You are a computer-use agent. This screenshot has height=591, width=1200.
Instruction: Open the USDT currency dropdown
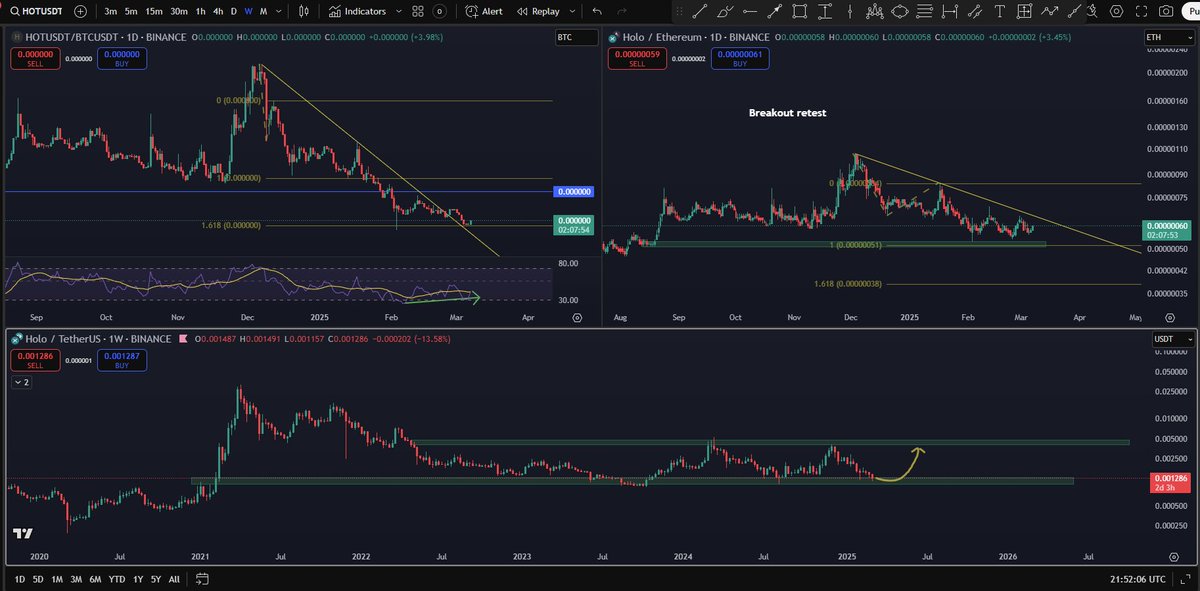coord(1173,340)
